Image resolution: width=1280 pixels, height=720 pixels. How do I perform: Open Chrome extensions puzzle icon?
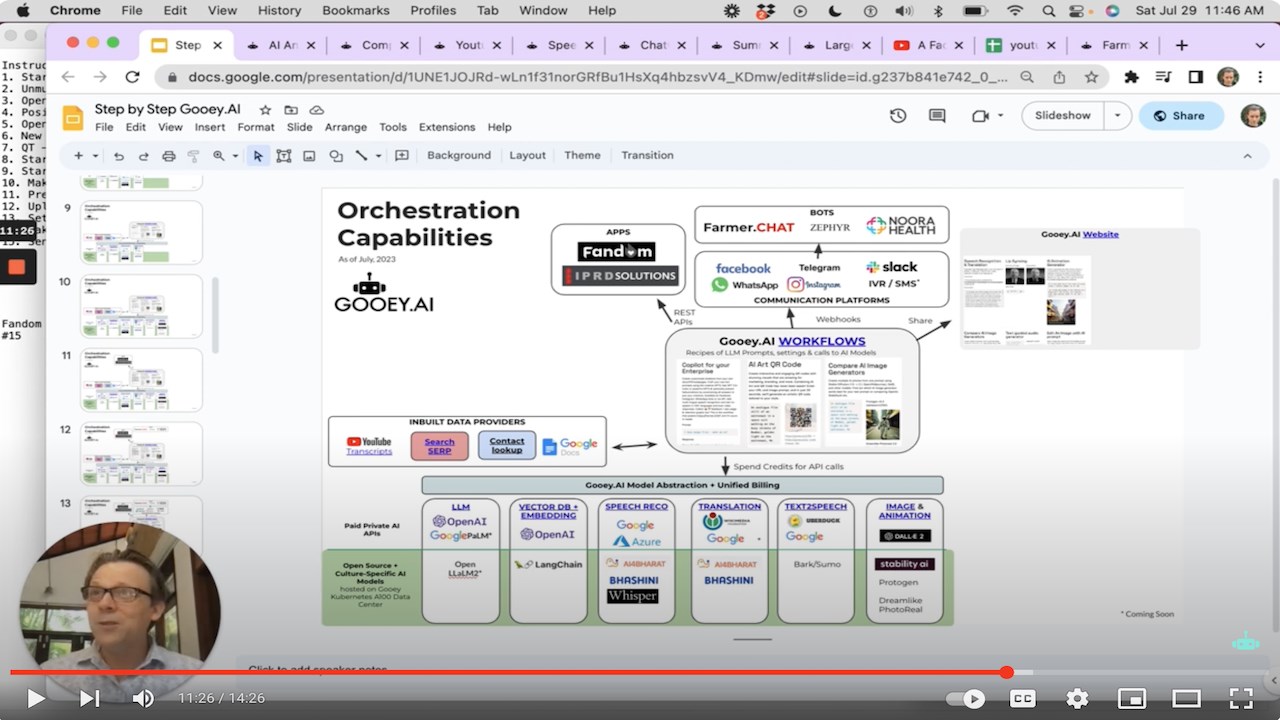(1131, 77)
